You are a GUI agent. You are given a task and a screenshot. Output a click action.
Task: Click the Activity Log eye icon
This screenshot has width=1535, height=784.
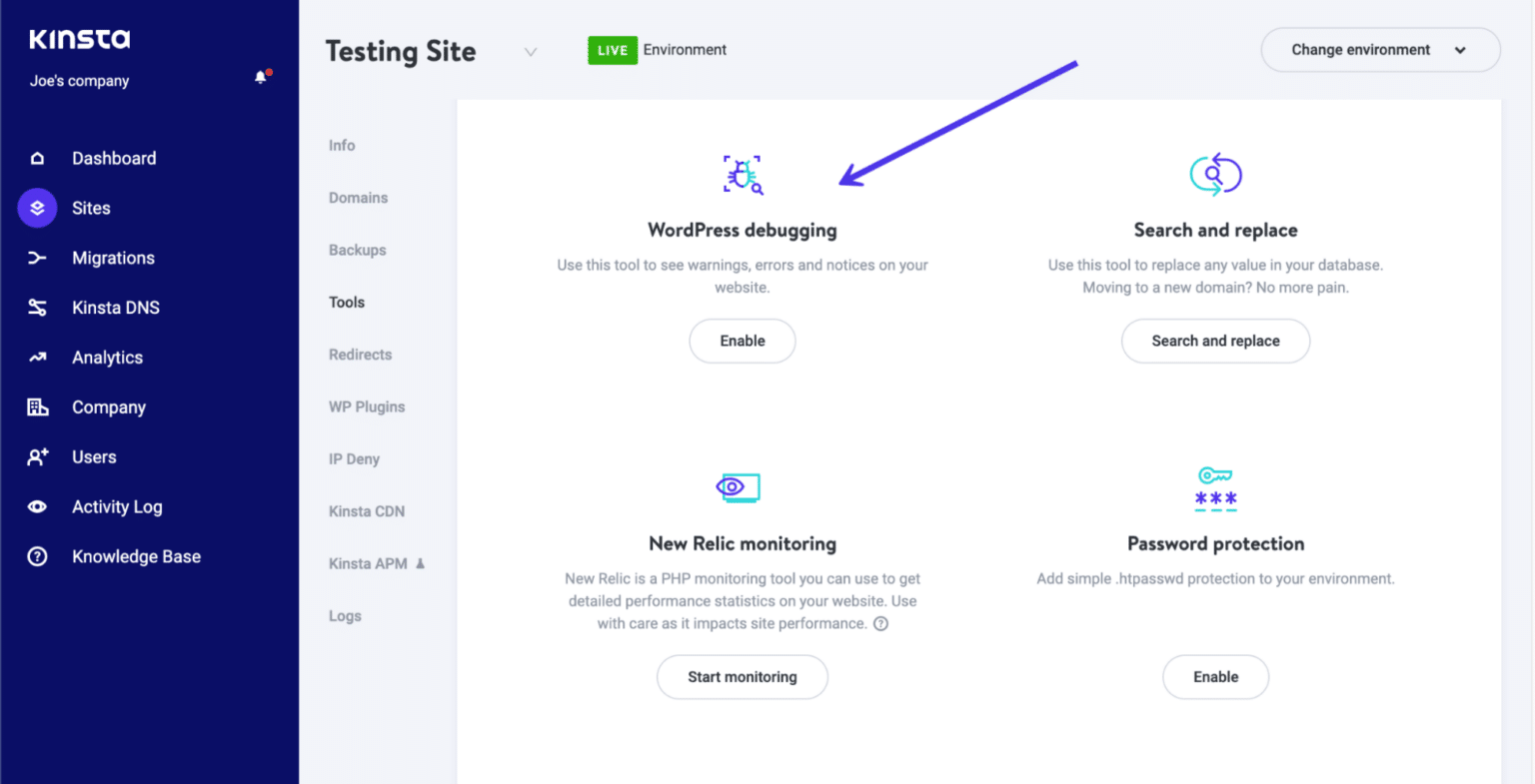38,507
